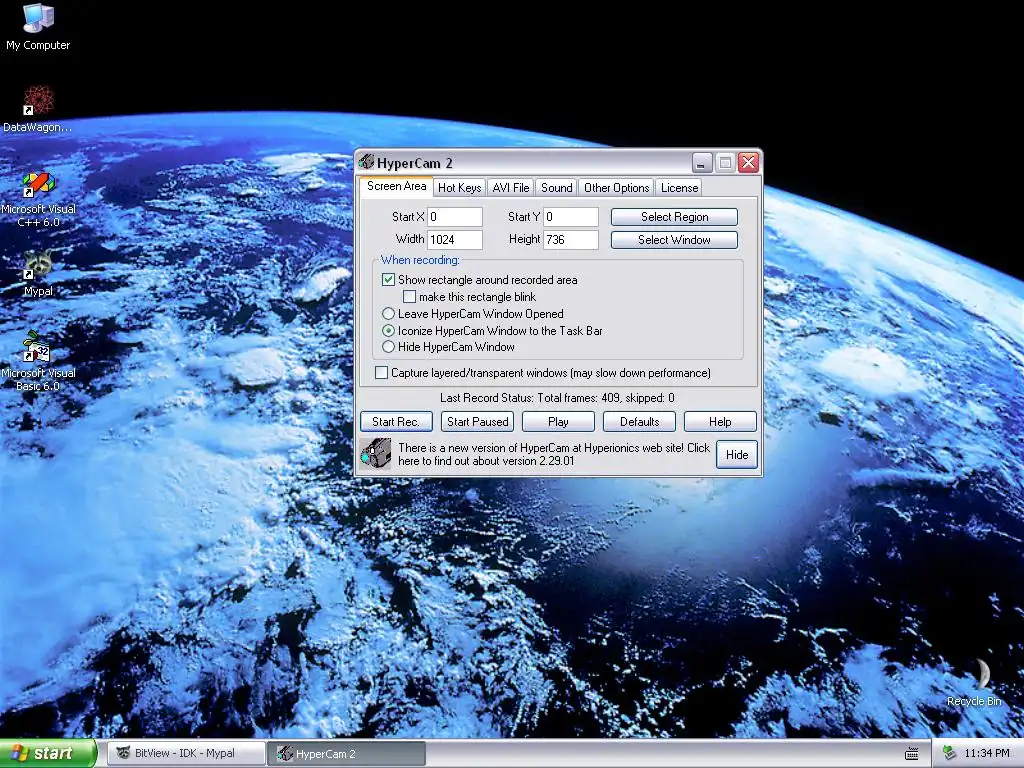Enable make this rectangle blink

point(409,296)
